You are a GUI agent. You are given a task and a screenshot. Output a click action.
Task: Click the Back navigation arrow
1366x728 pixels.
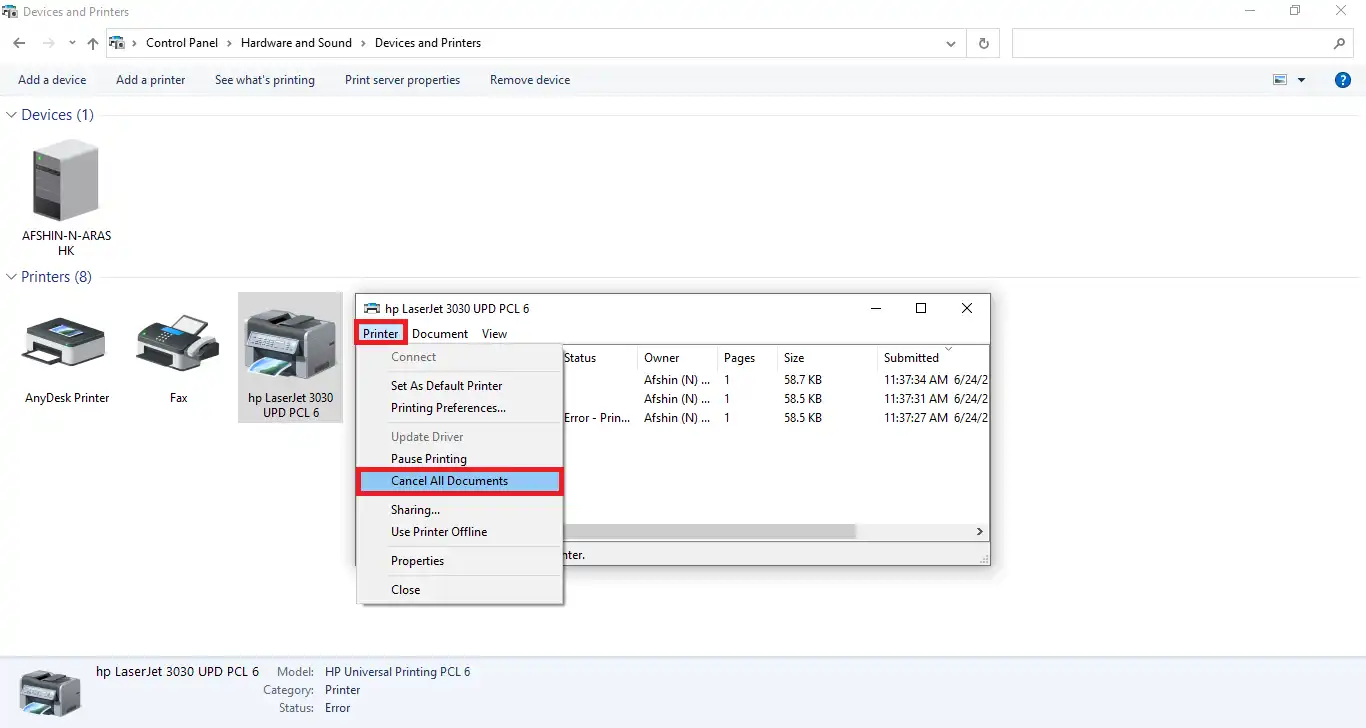[20, 43]
